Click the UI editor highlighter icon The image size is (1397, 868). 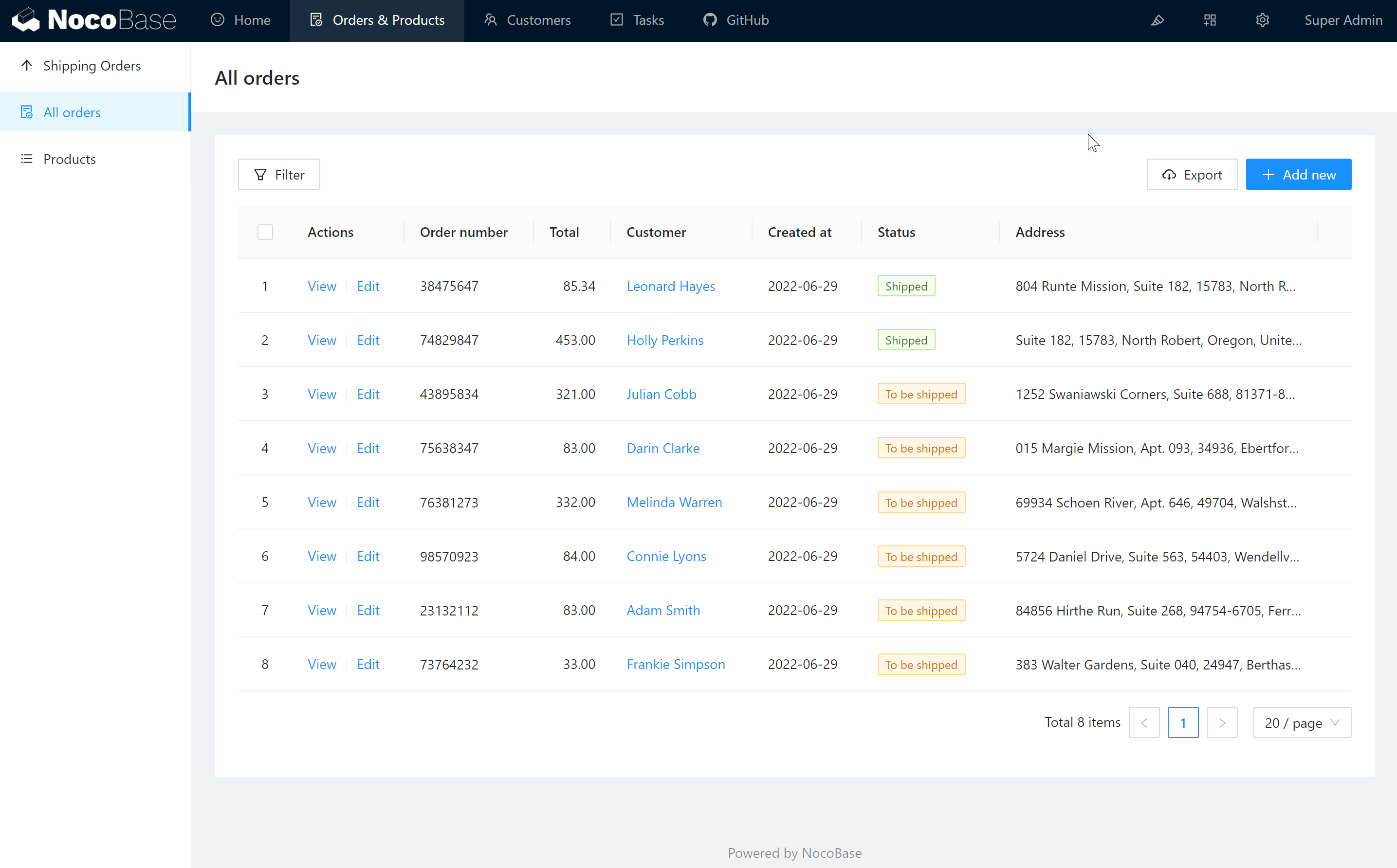tap(1157, 20)
